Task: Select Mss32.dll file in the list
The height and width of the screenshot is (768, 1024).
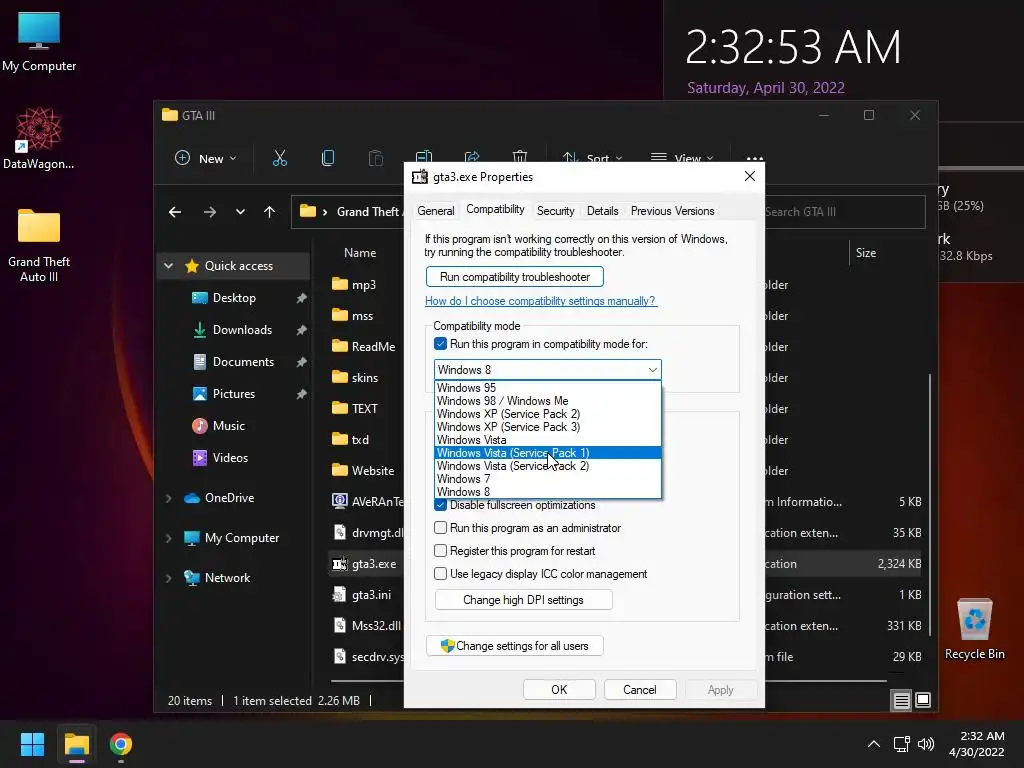Action: coord(376,626)
